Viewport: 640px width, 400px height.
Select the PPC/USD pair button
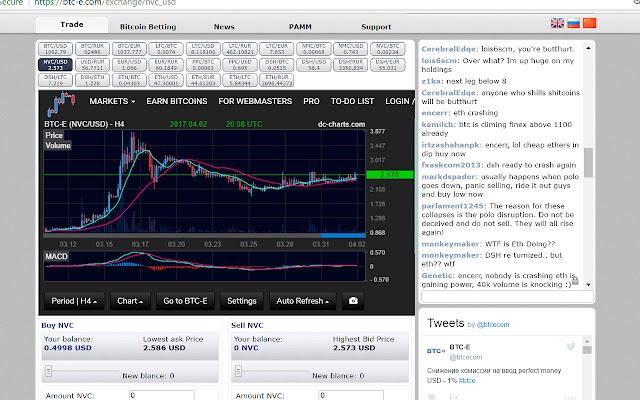pyautogui.click(x=240, y=64)
